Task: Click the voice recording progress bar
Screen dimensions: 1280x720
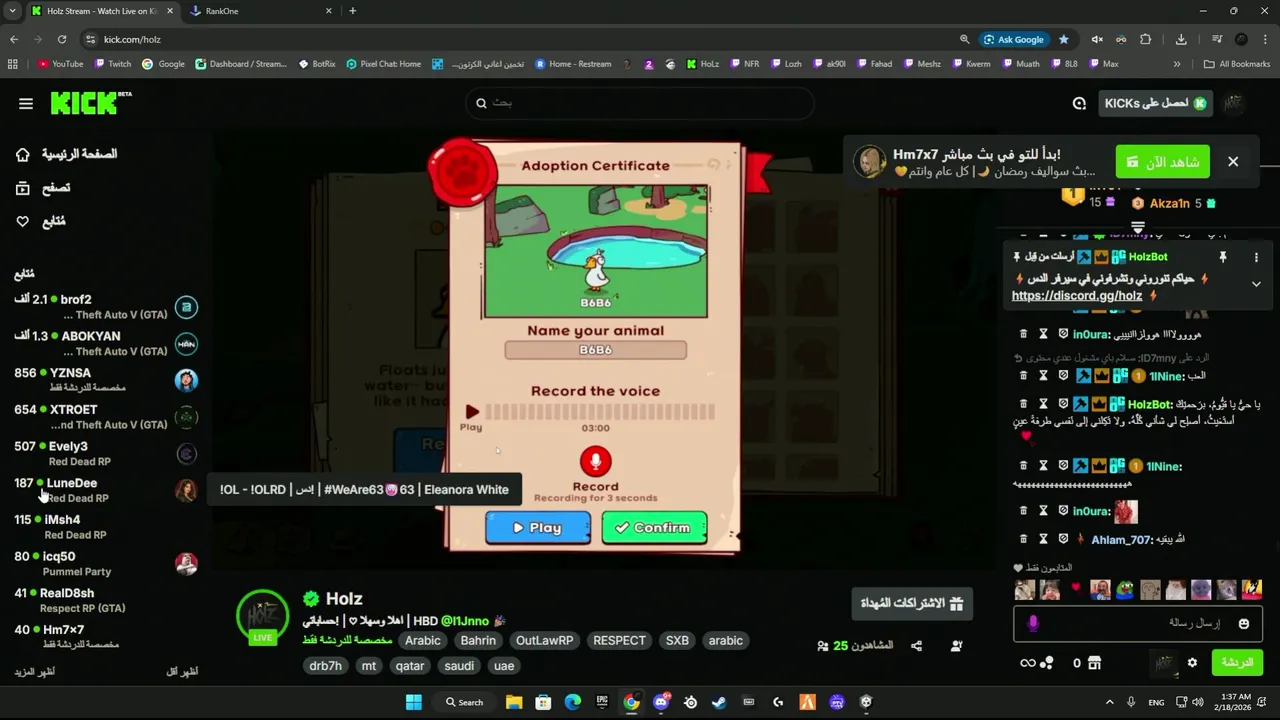Action: tap(600, 412)
